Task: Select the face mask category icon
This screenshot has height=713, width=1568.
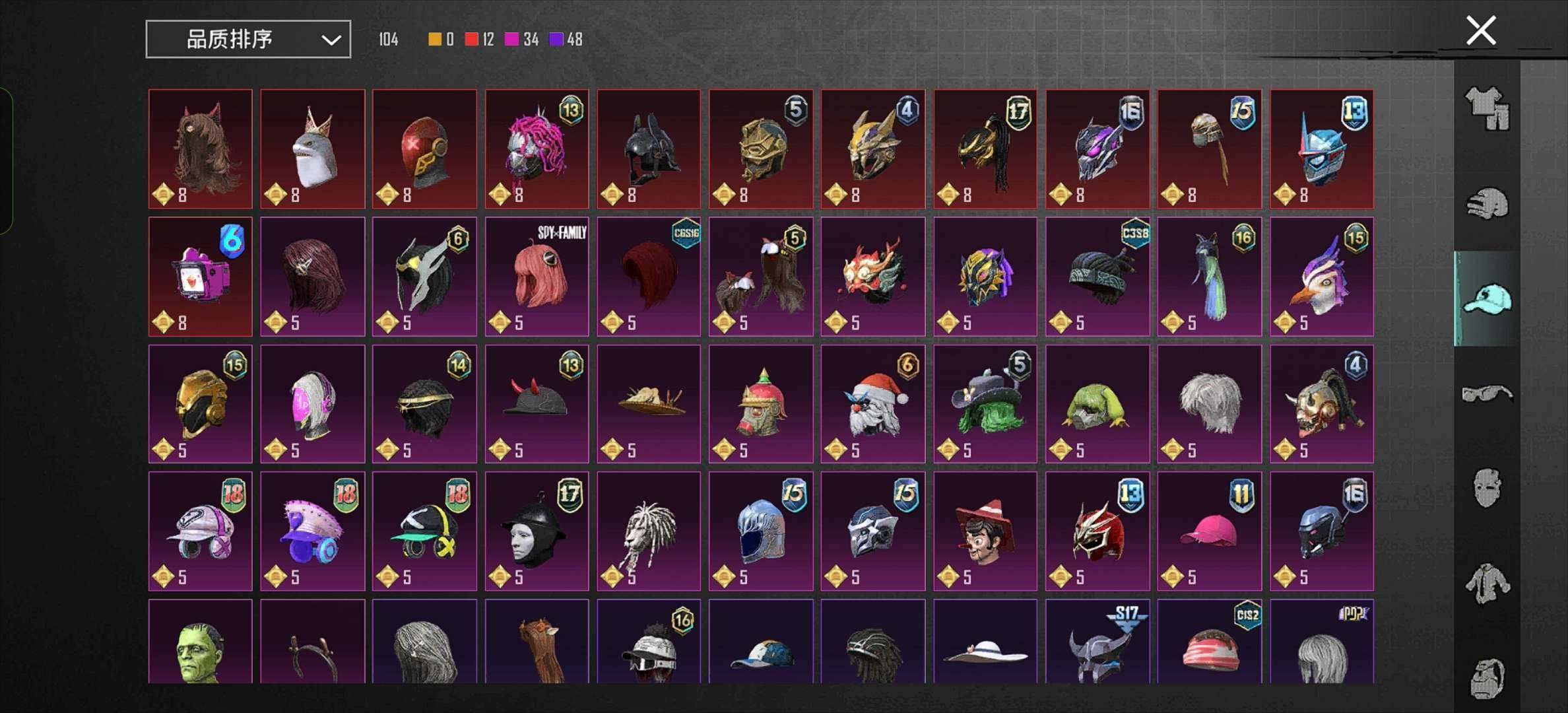Action: pos(1487,489)
